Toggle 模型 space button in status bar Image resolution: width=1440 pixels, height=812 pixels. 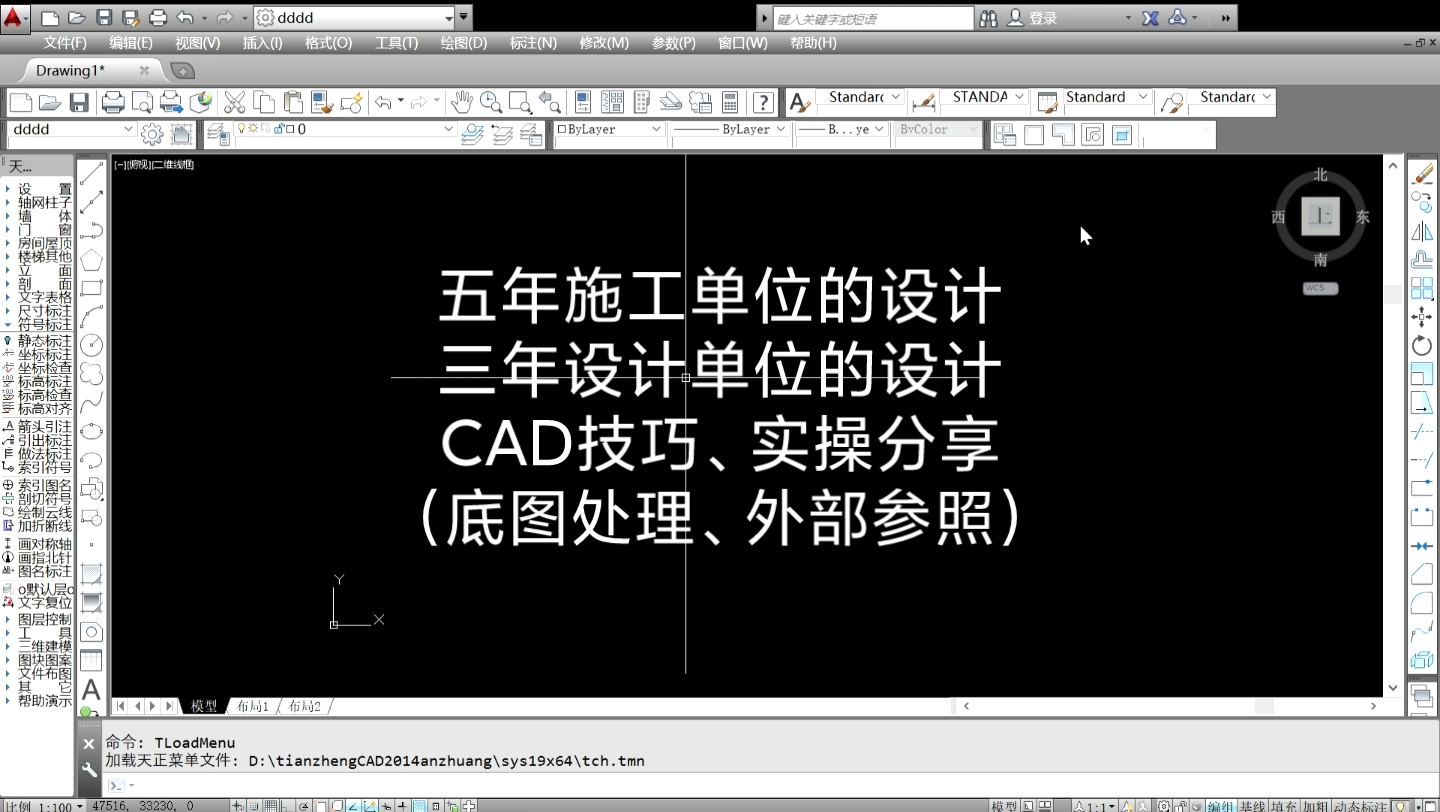coord(1004,806)
